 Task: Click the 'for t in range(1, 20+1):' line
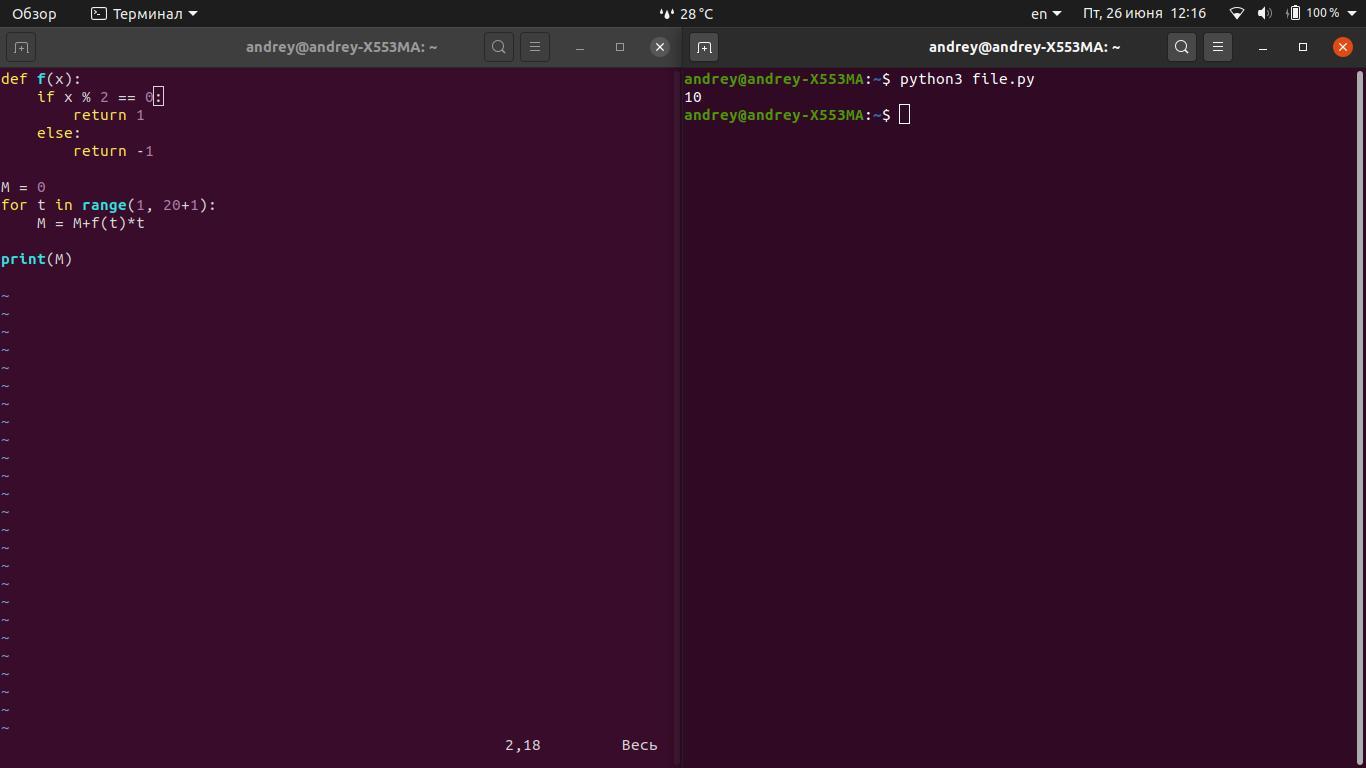(109, 205)
